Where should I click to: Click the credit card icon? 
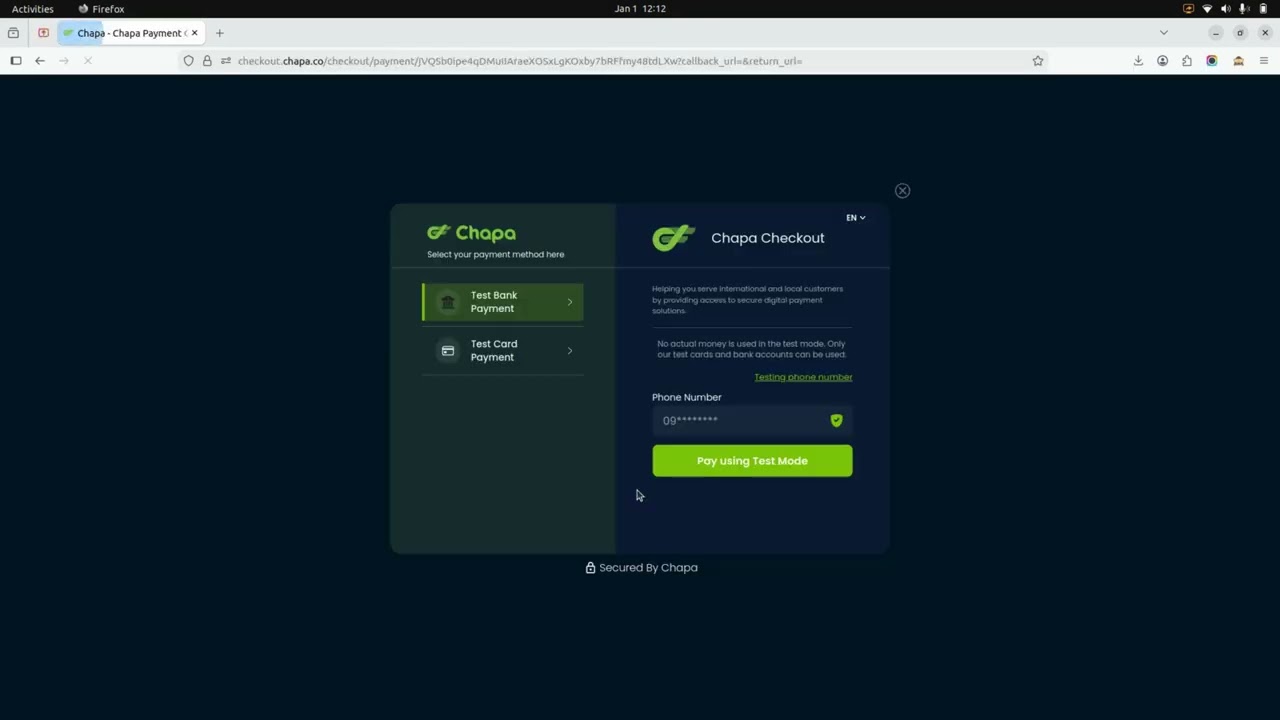tap(448, 351)
